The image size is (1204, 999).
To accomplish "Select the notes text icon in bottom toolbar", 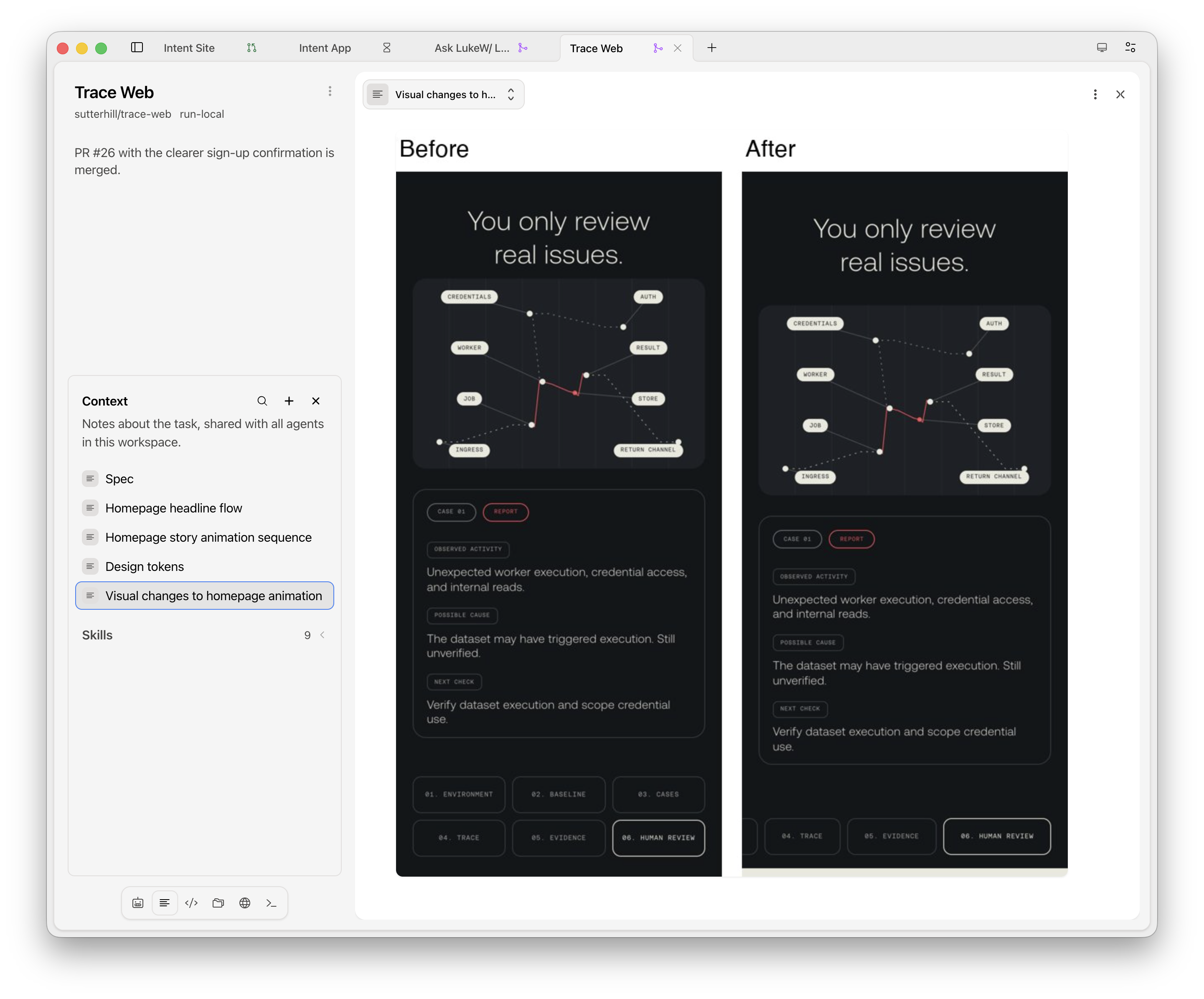I will (x=165, y=903).
